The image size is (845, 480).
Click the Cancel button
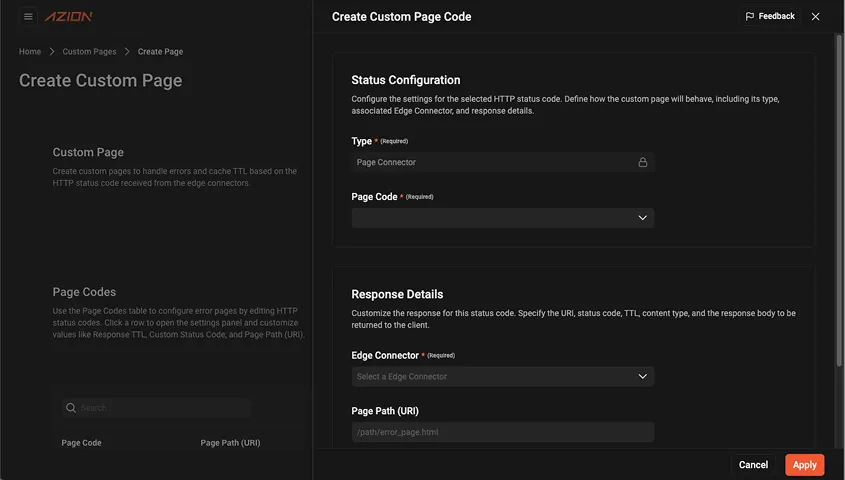tap(753, 465)
